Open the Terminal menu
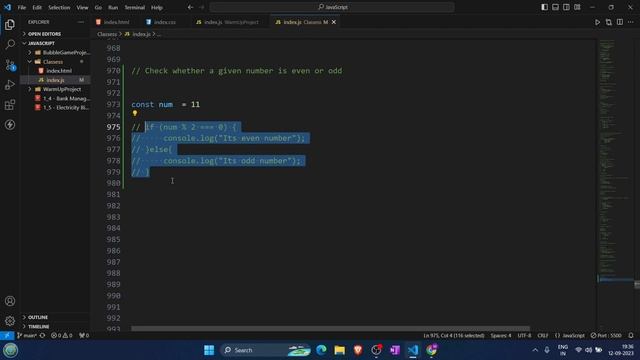The image size is (640, 360). [x=135, y=7]
